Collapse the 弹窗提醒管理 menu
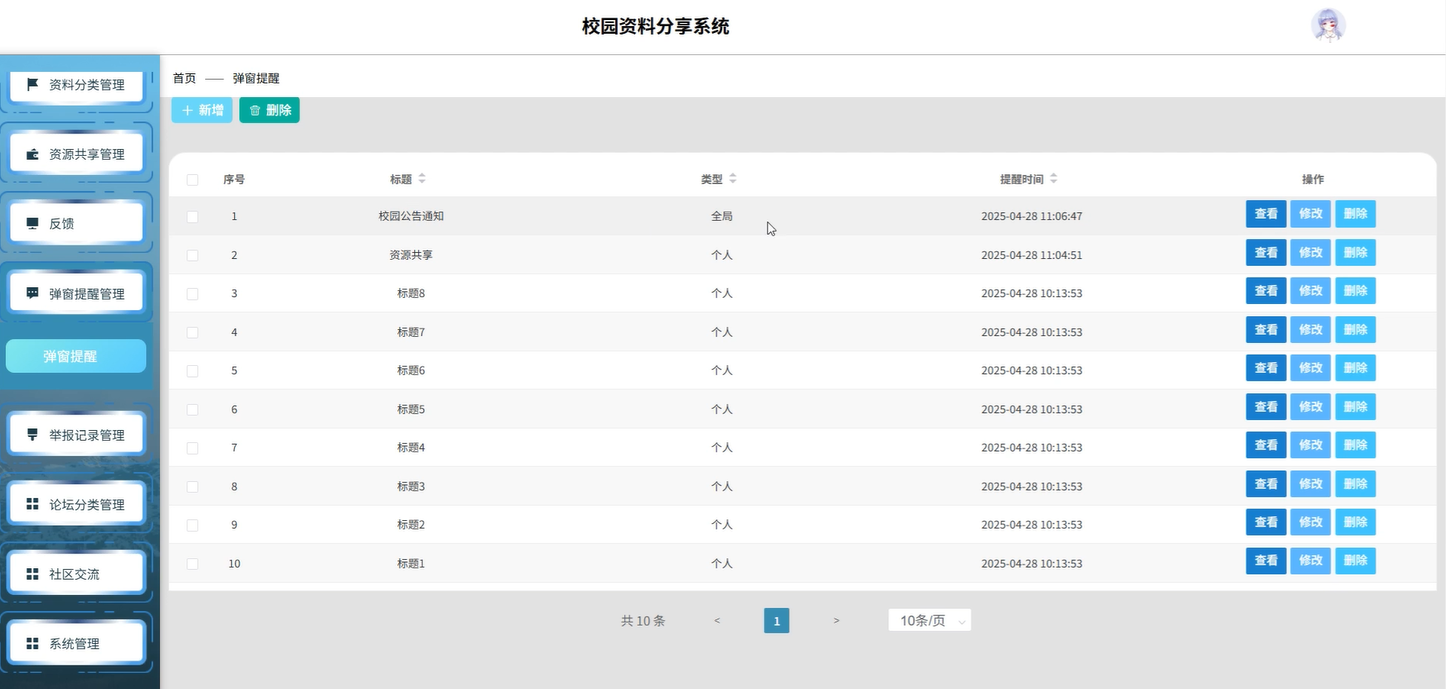 77,293
